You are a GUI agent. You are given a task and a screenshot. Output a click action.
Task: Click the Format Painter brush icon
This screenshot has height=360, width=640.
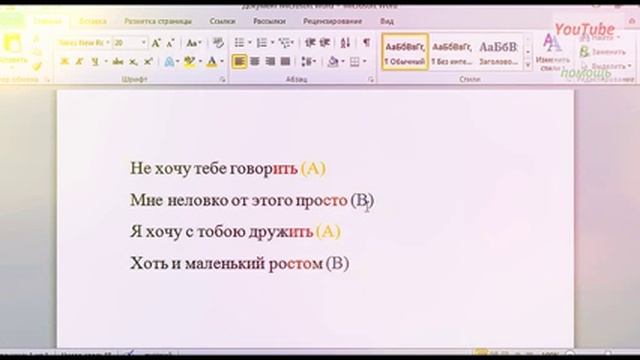(36, 66)
